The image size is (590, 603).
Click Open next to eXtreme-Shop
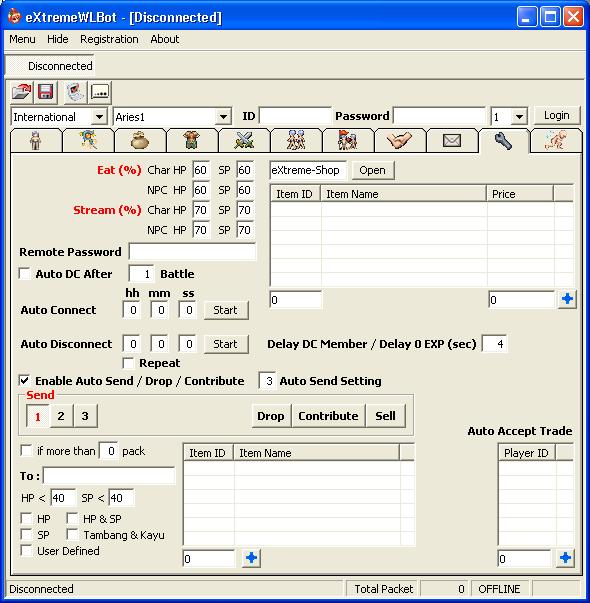tap(372, 170)
